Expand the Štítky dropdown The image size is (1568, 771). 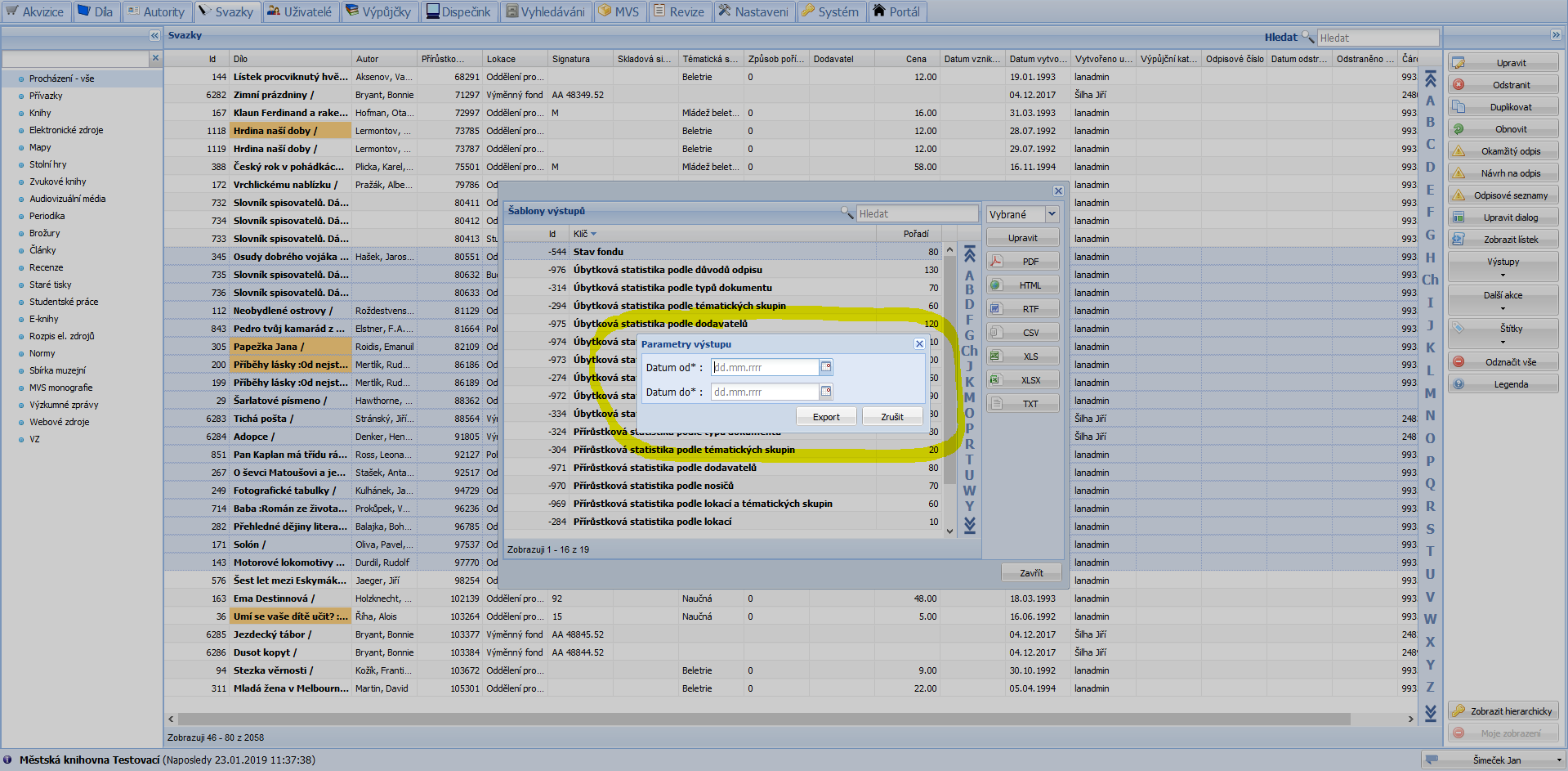1503,334
